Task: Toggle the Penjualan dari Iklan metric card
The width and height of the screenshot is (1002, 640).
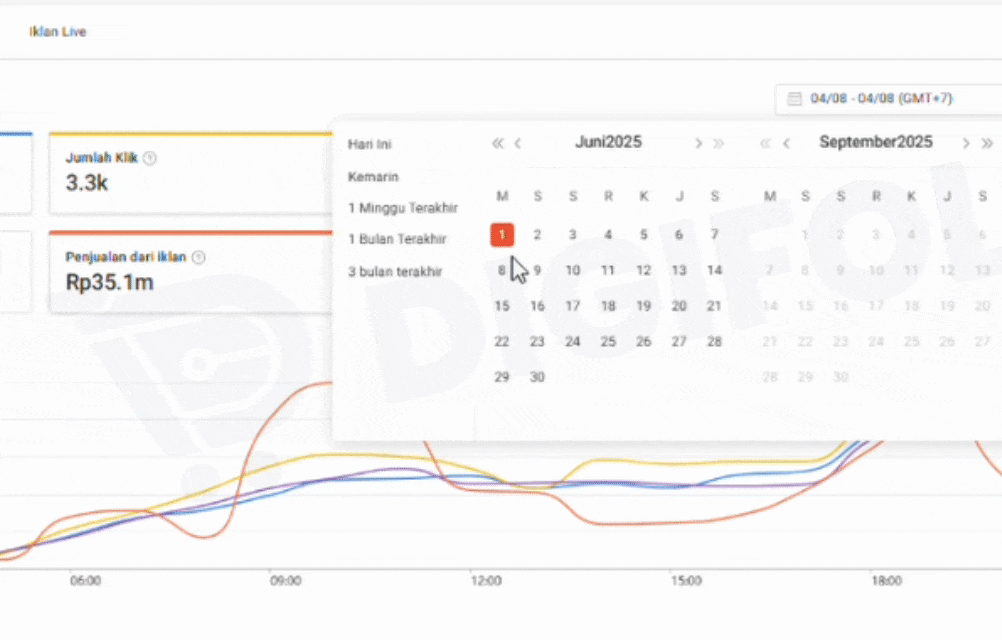Action: pyautogui.click(x=190, y=272)
